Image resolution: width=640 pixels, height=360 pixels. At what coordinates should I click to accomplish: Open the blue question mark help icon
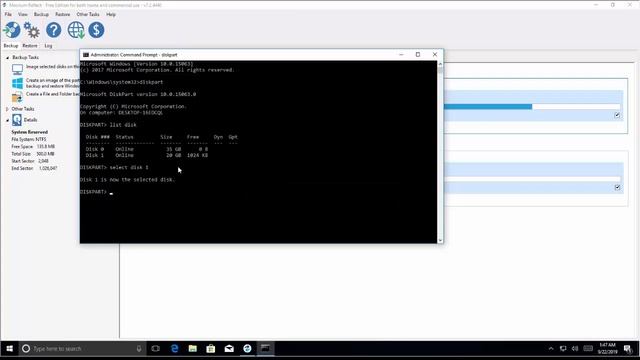(x=53, y=30)
